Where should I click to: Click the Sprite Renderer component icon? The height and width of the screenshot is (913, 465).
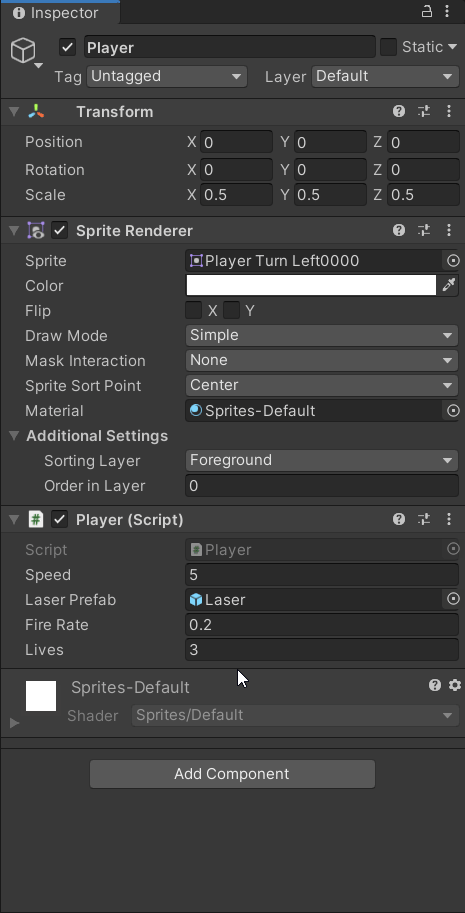[x=36, y=231]
